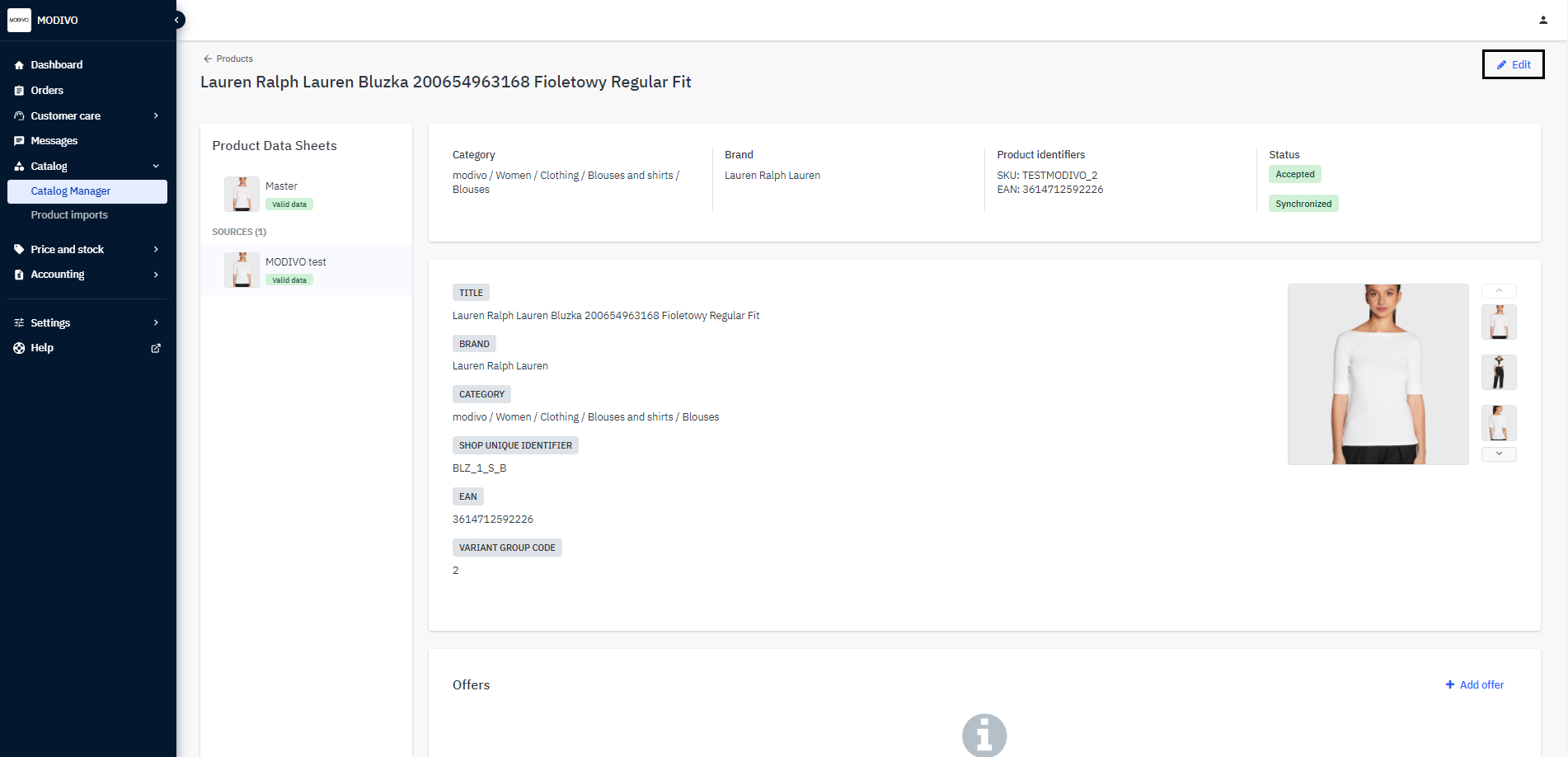Click the back arrow beside Products
1568x757 pixels.
[x=208, y=59]
